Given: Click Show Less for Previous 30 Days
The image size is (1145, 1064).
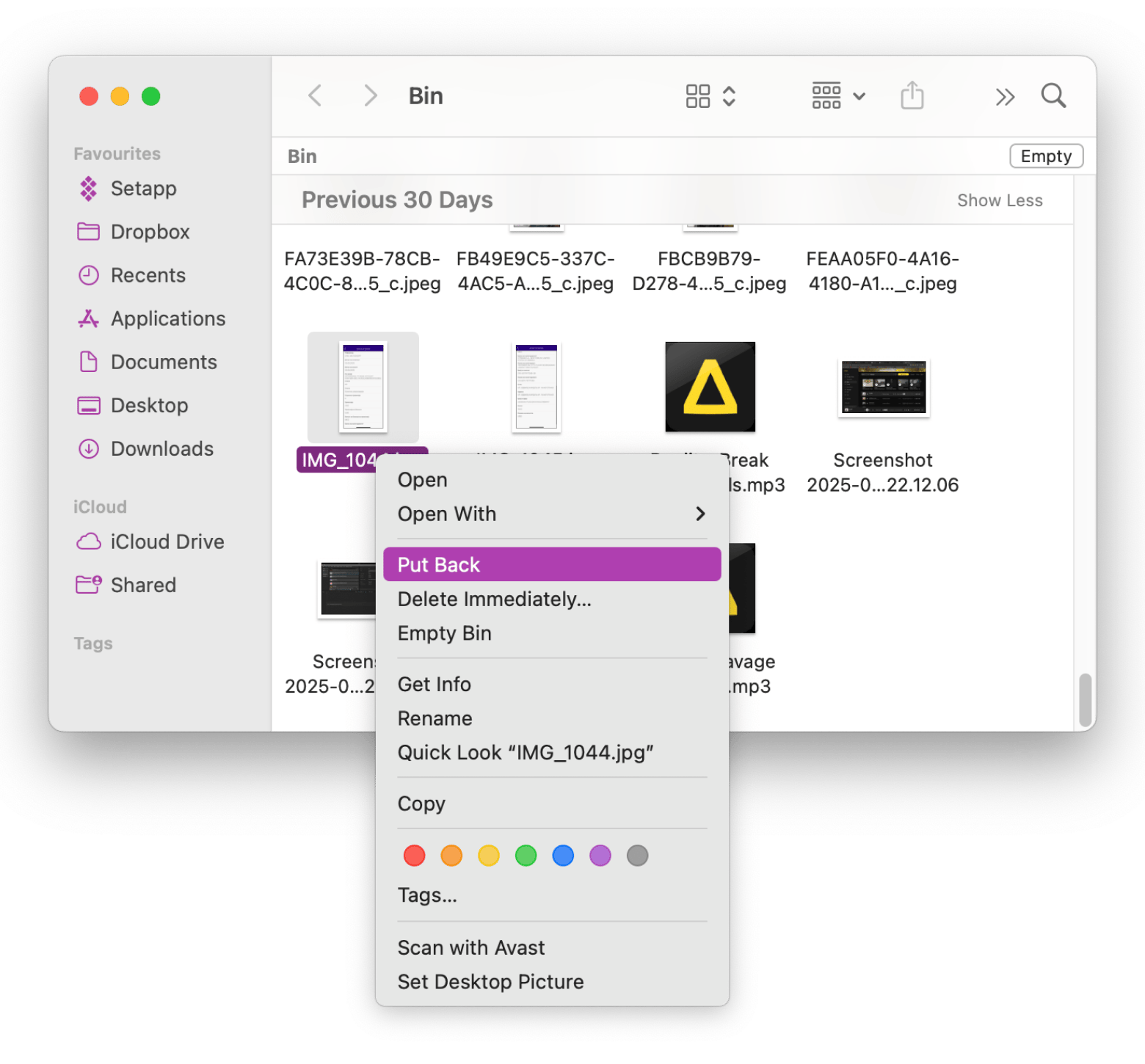Looking at the screenshot, I should 1000,200.
